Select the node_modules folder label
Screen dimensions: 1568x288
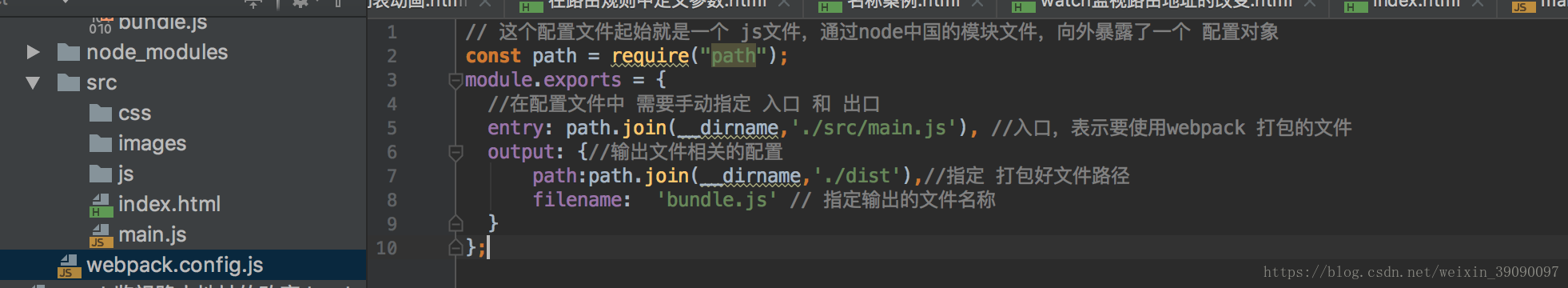tap(157, 52)
